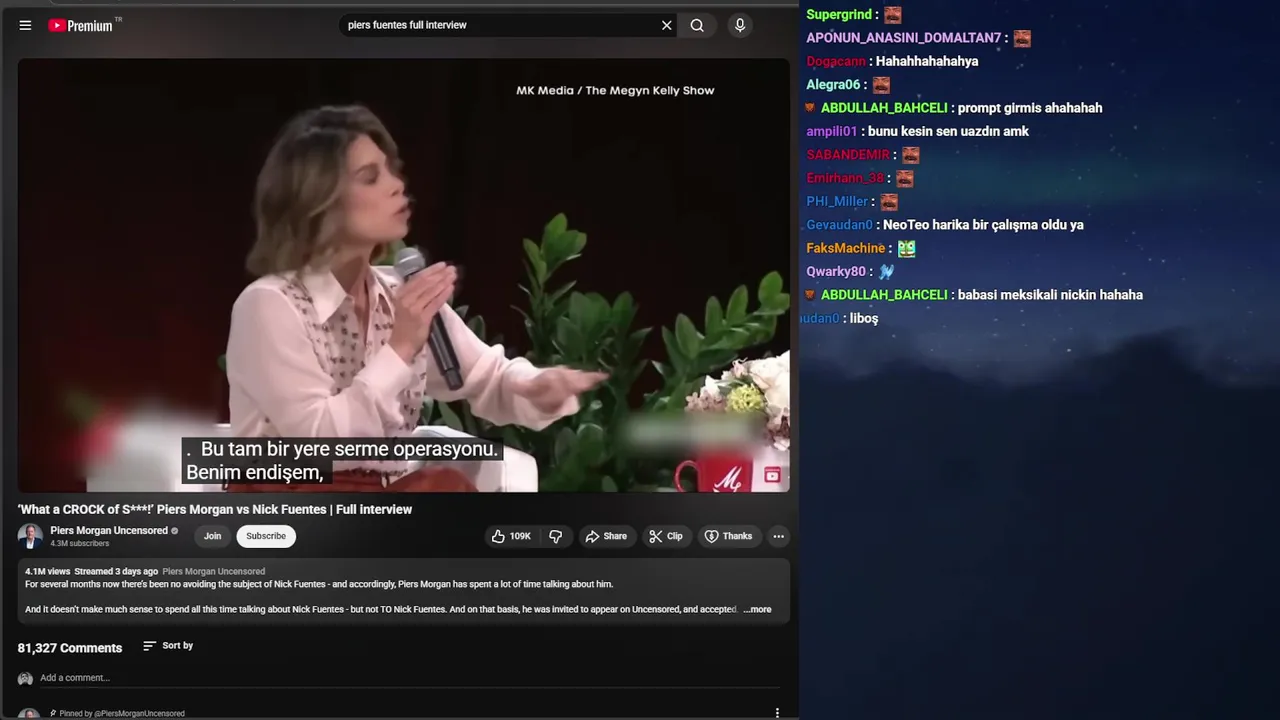Viewport: 1280px width, 720px height.
Task: Click chat username Emirhann_38
Action: (x=845, y=178)
